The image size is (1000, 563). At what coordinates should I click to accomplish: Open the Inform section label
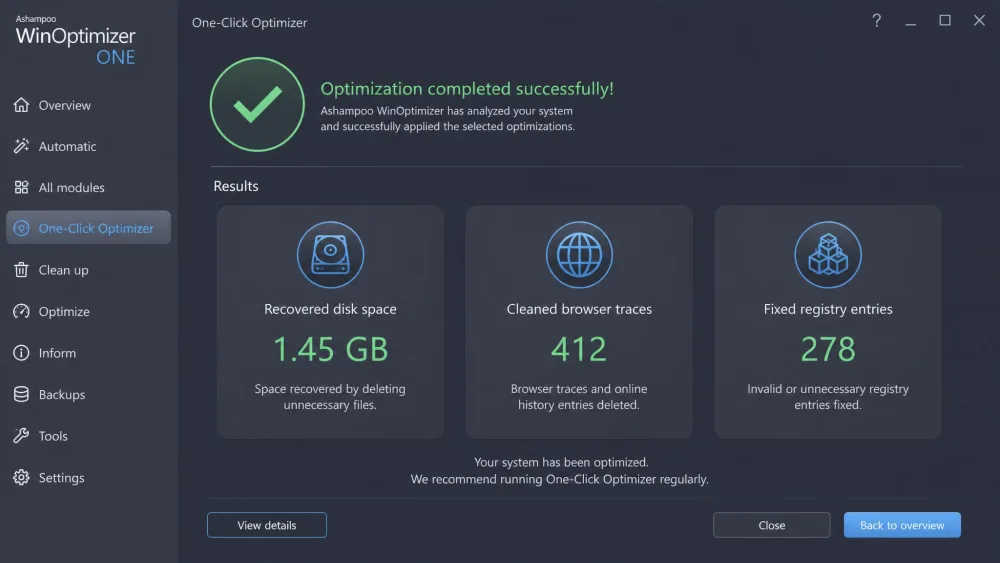tap(57, 353)
